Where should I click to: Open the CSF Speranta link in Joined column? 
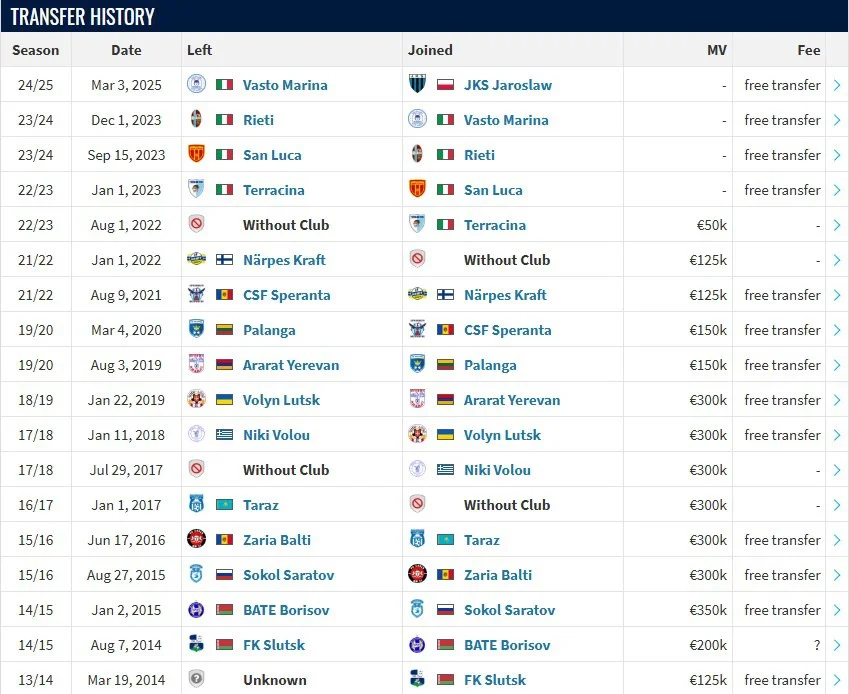(507, 330)
